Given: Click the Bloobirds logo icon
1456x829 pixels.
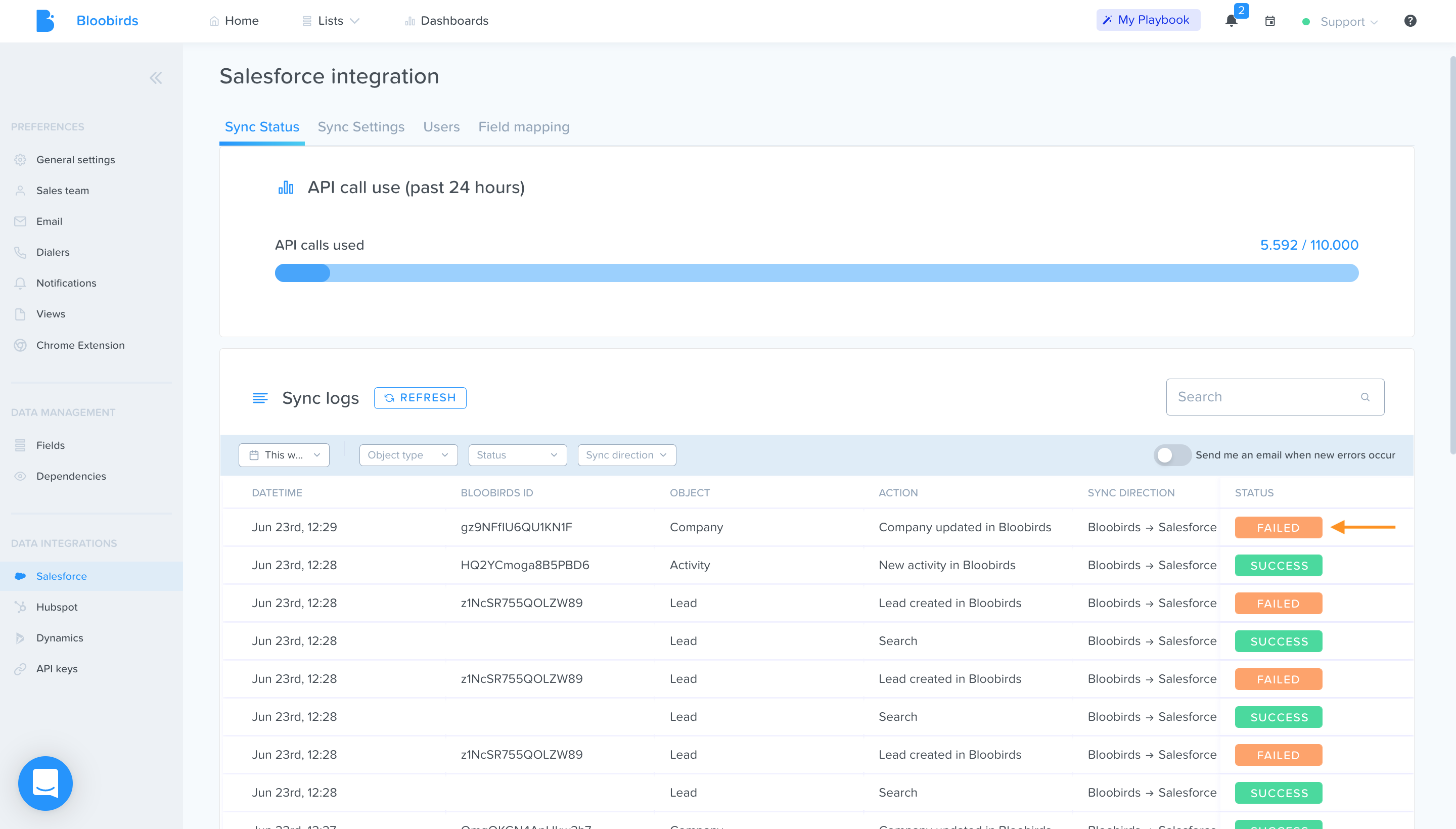Looking at the screenshot, I should tap(45, 21).
